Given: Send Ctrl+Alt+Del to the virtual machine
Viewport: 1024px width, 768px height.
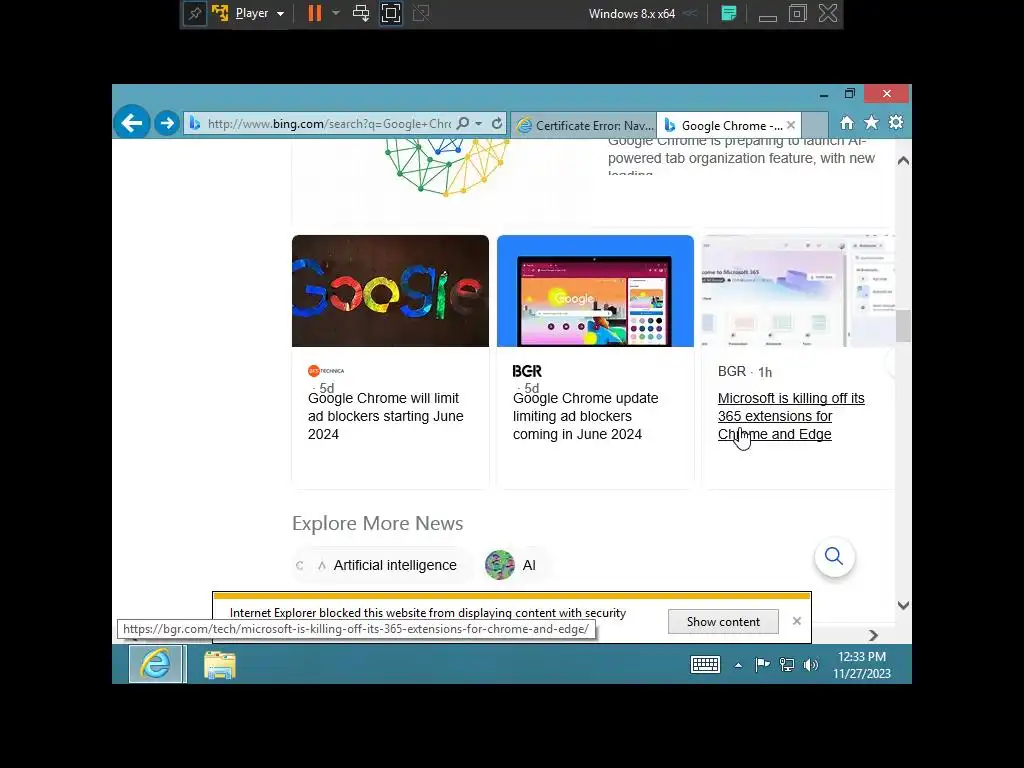Looking at the screenshot, I should tap(360, 13).
